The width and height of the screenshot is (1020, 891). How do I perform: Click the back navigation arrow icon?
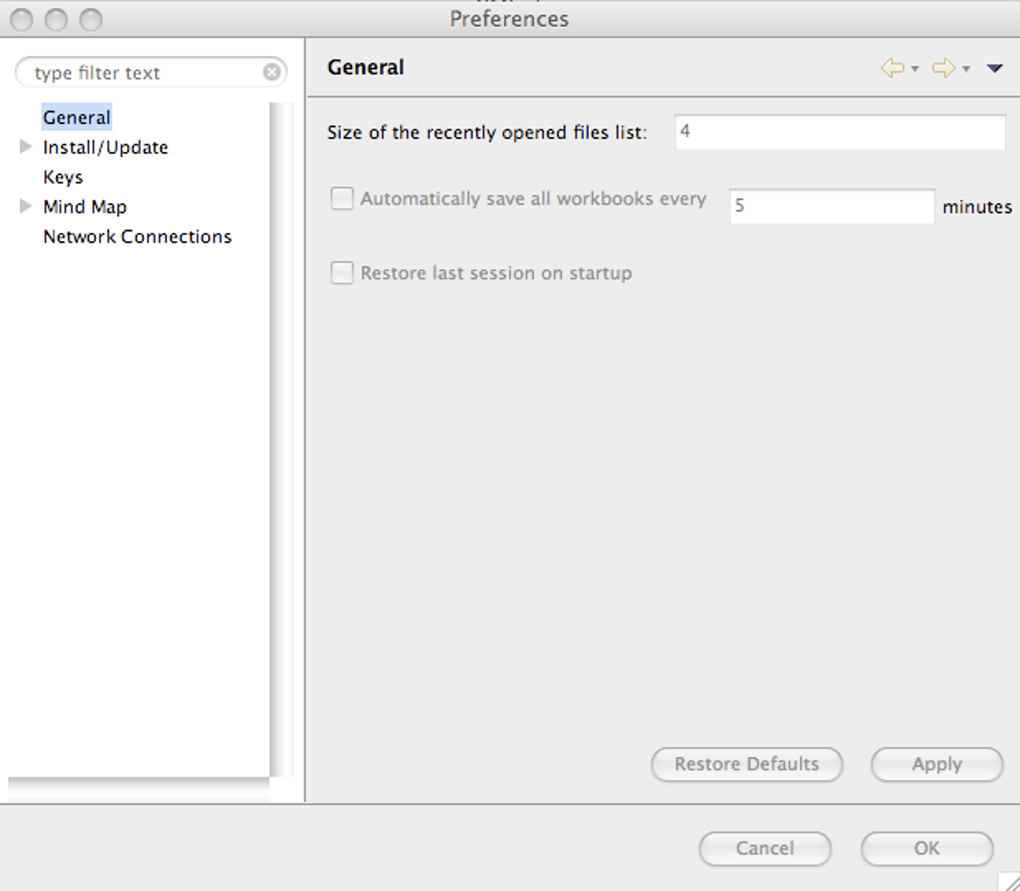click(x=891, y=68)
